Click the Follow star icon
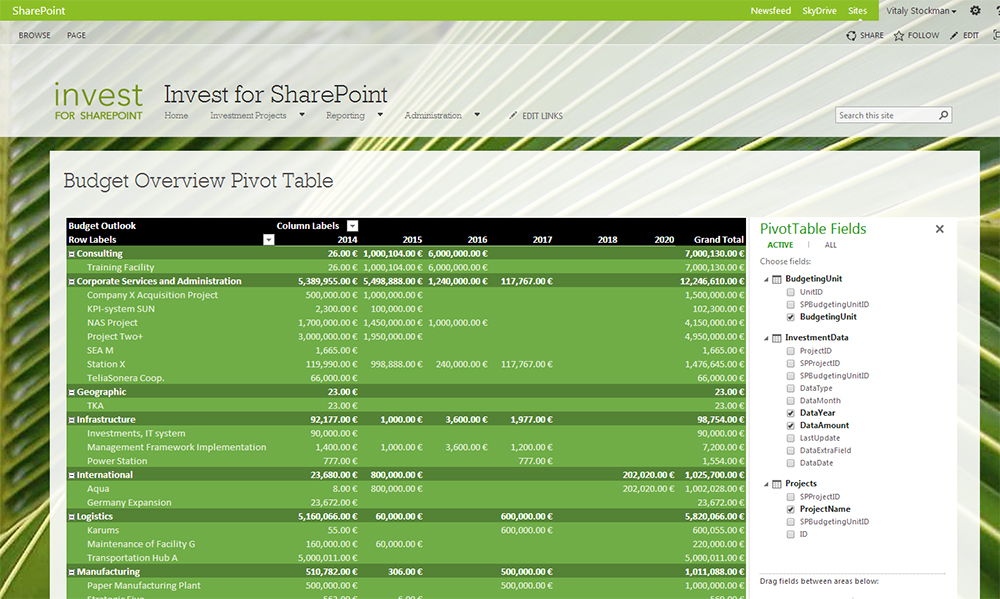 click(899, 36)
